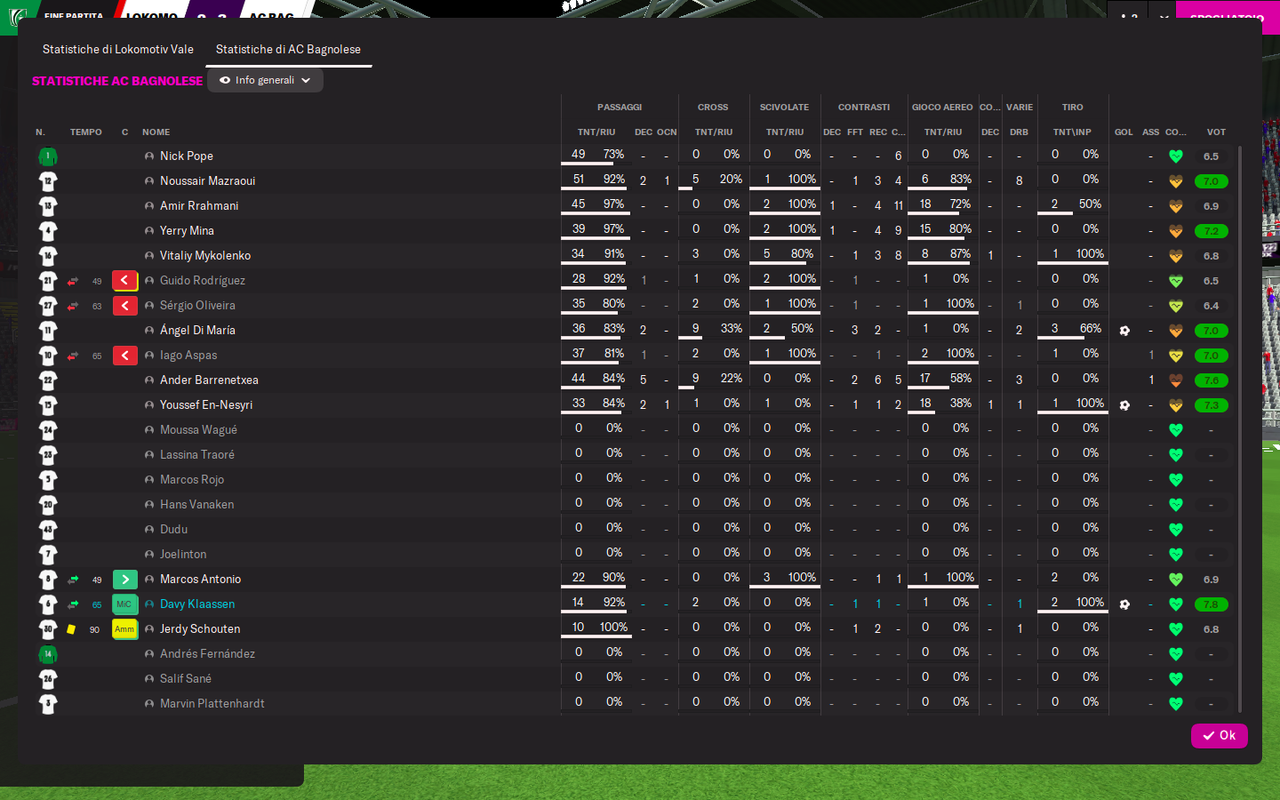The image size is (1280, 800).
Task: Open player Dudu
Action: (x=174, y=529)
